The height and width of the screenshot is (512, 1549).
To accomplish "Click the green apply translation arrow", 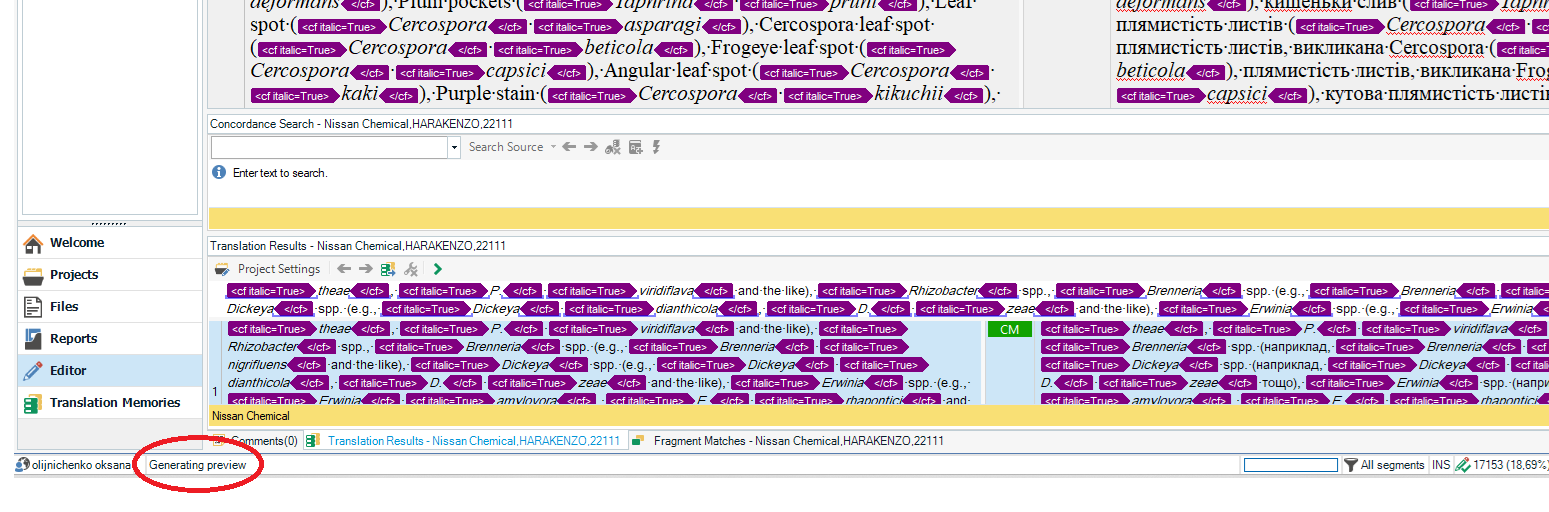I will click(x=438, y=269).
